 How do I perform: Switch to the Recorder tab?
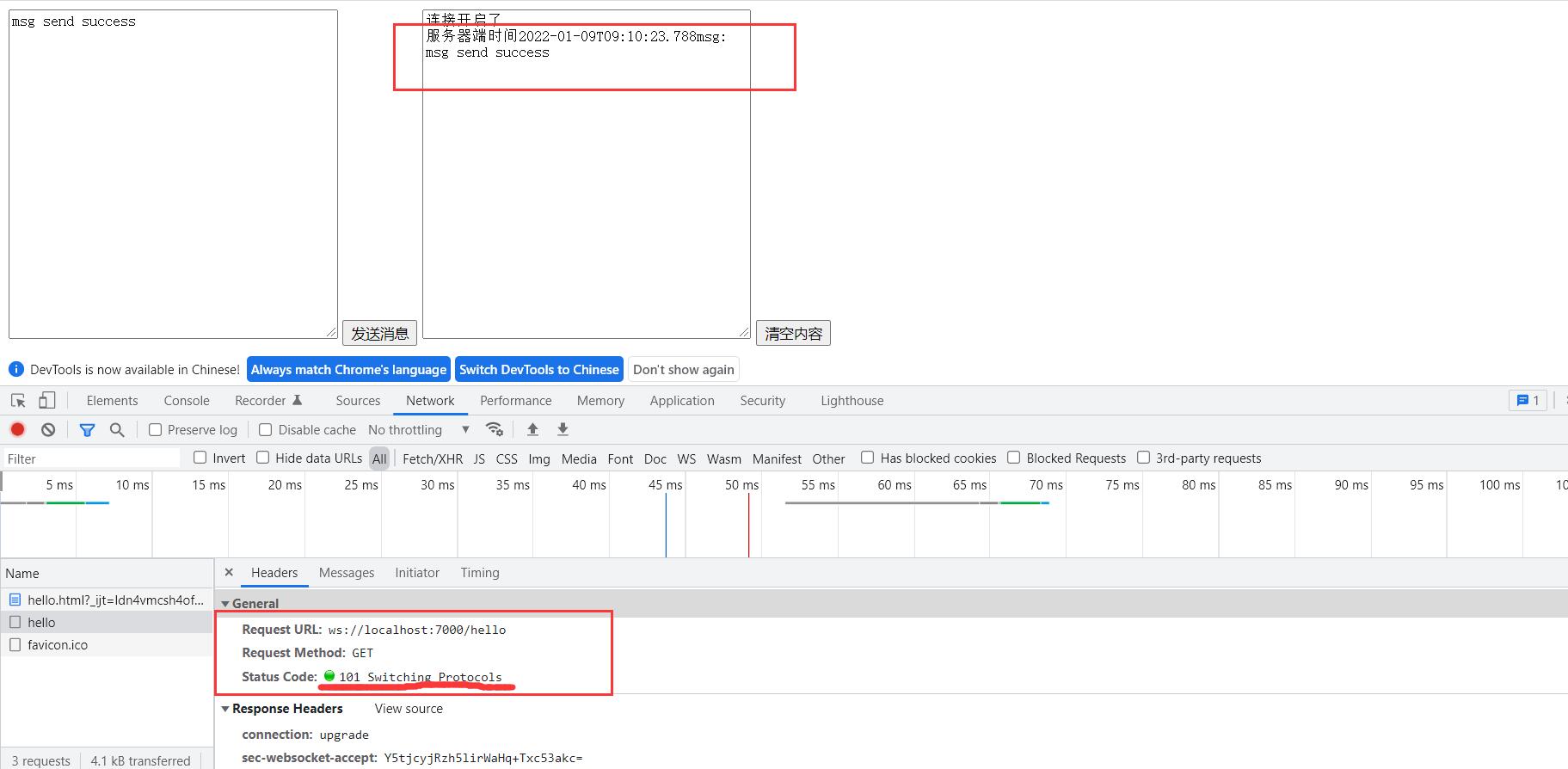tap(268, 401)
